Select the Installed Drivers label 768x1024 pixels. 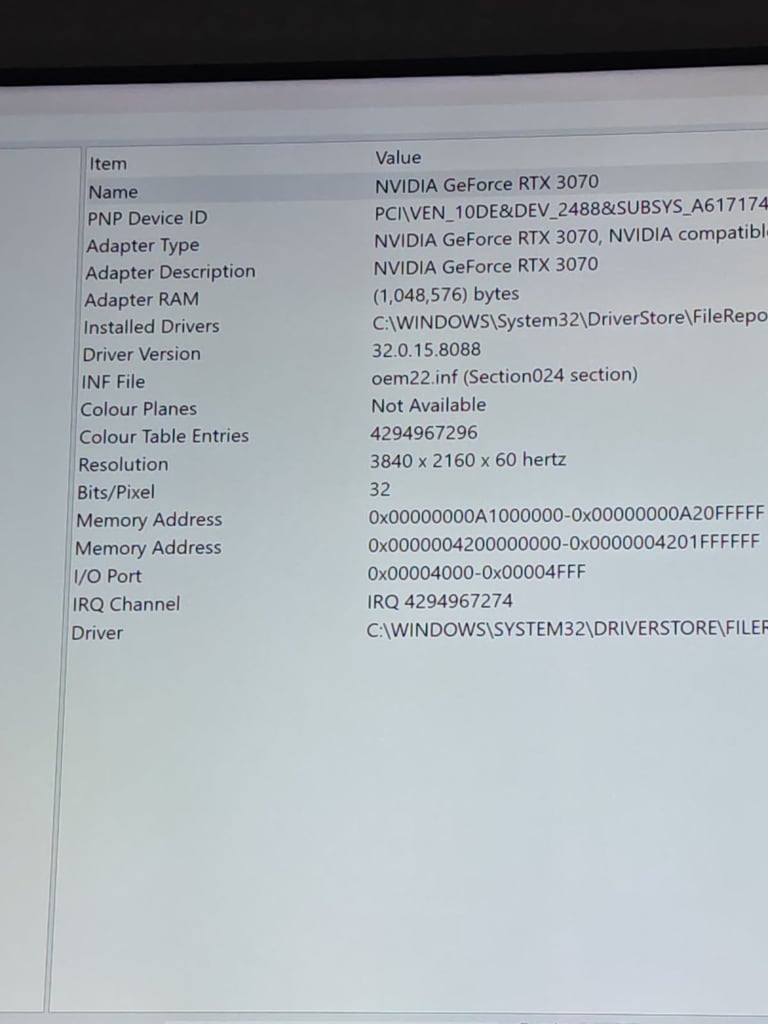152,327
